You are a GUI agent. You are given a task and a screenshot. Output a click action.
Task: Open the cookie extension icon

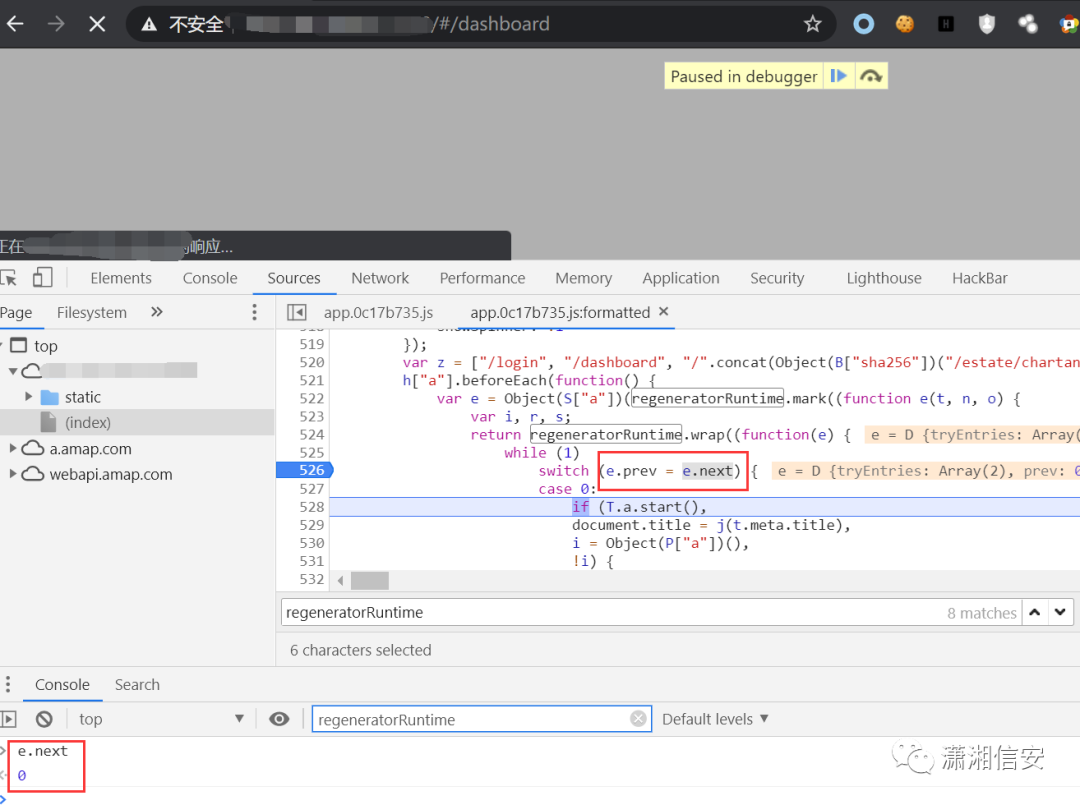pyautogui.click(x=904, y=24)
